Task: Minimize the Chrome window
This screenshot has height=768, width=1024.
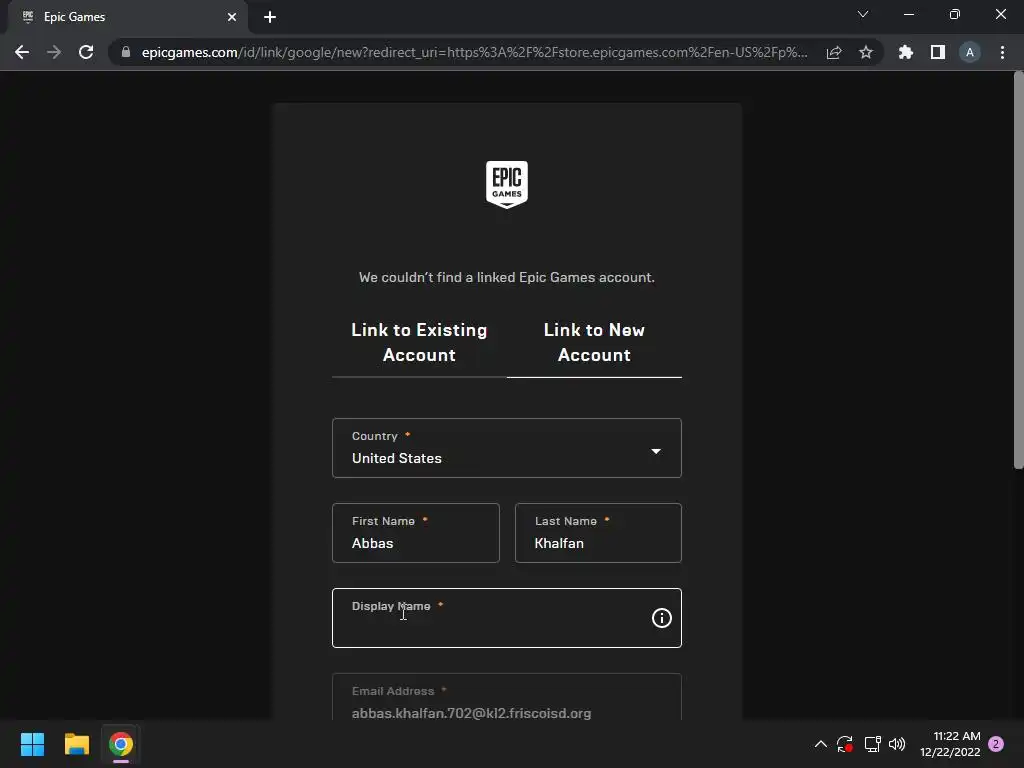Action: pyautogui.click(x=908, y=14)
